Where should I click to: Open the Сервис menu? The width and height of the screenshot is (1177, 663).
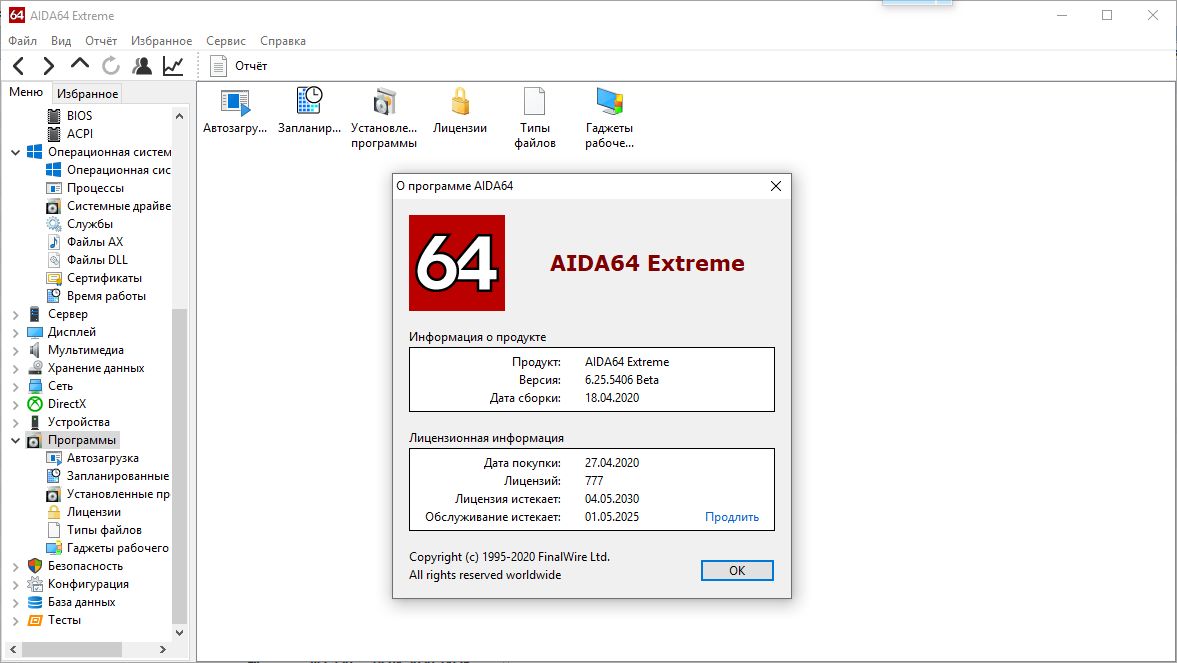tap(226, 41)
